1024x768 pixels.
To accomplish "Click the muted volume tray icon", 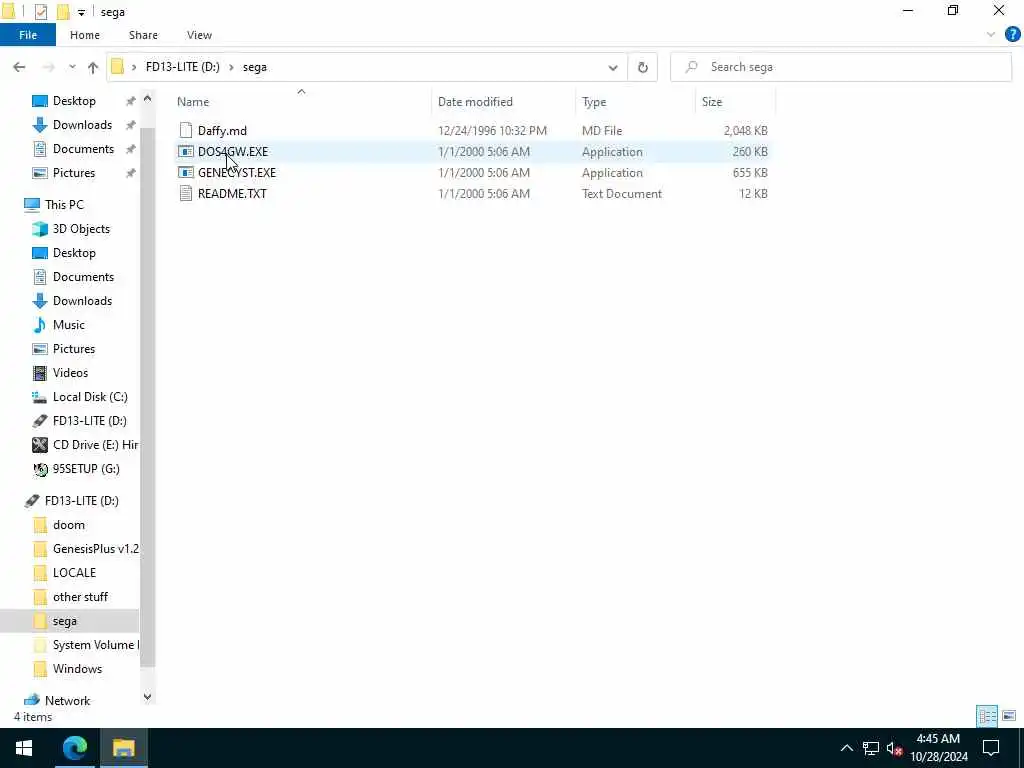I will coord(894,748).
